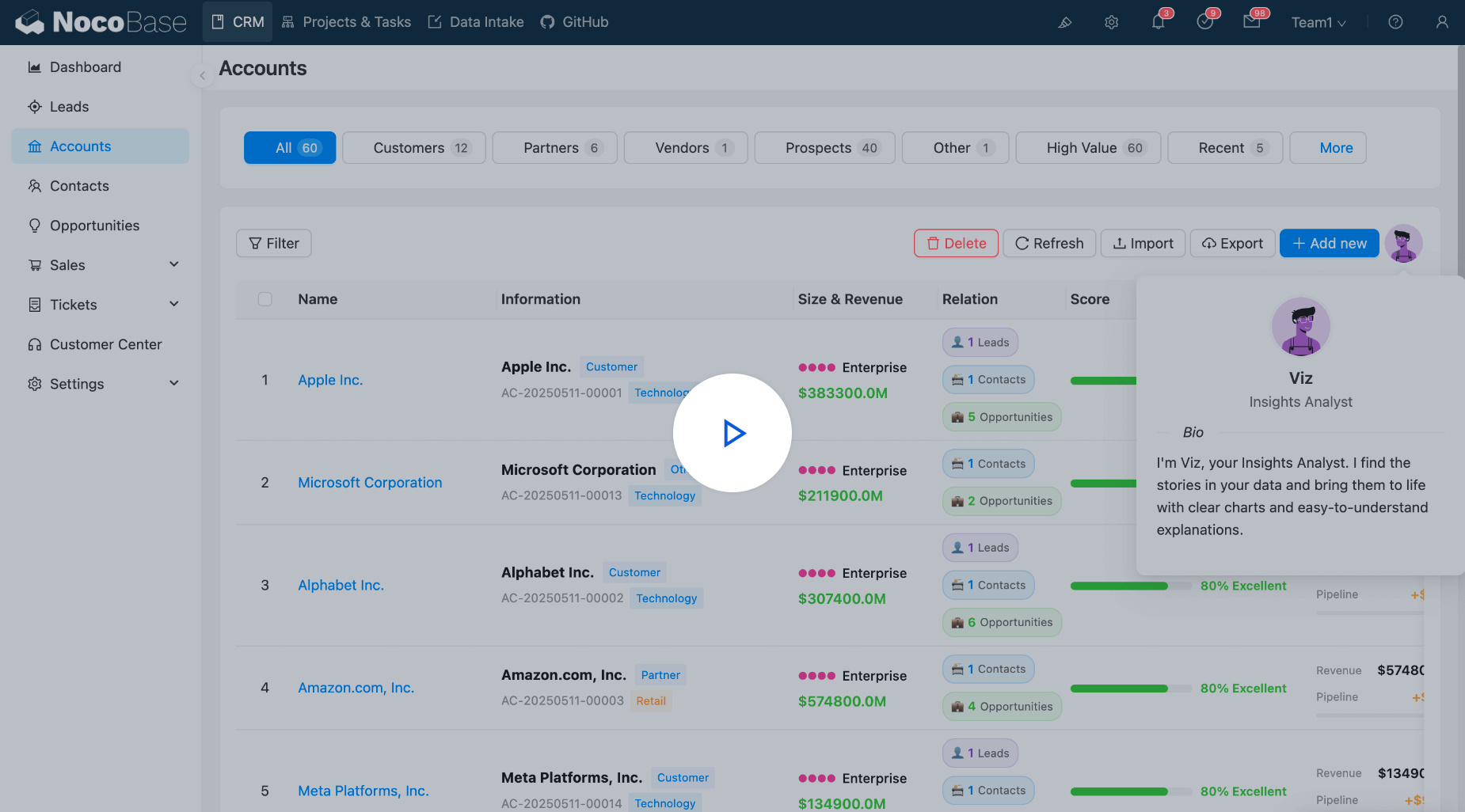Select Contacts from the sidebar
This screenshot has width=1465, height=812.
pyautogui.click(x=78, y=185)
